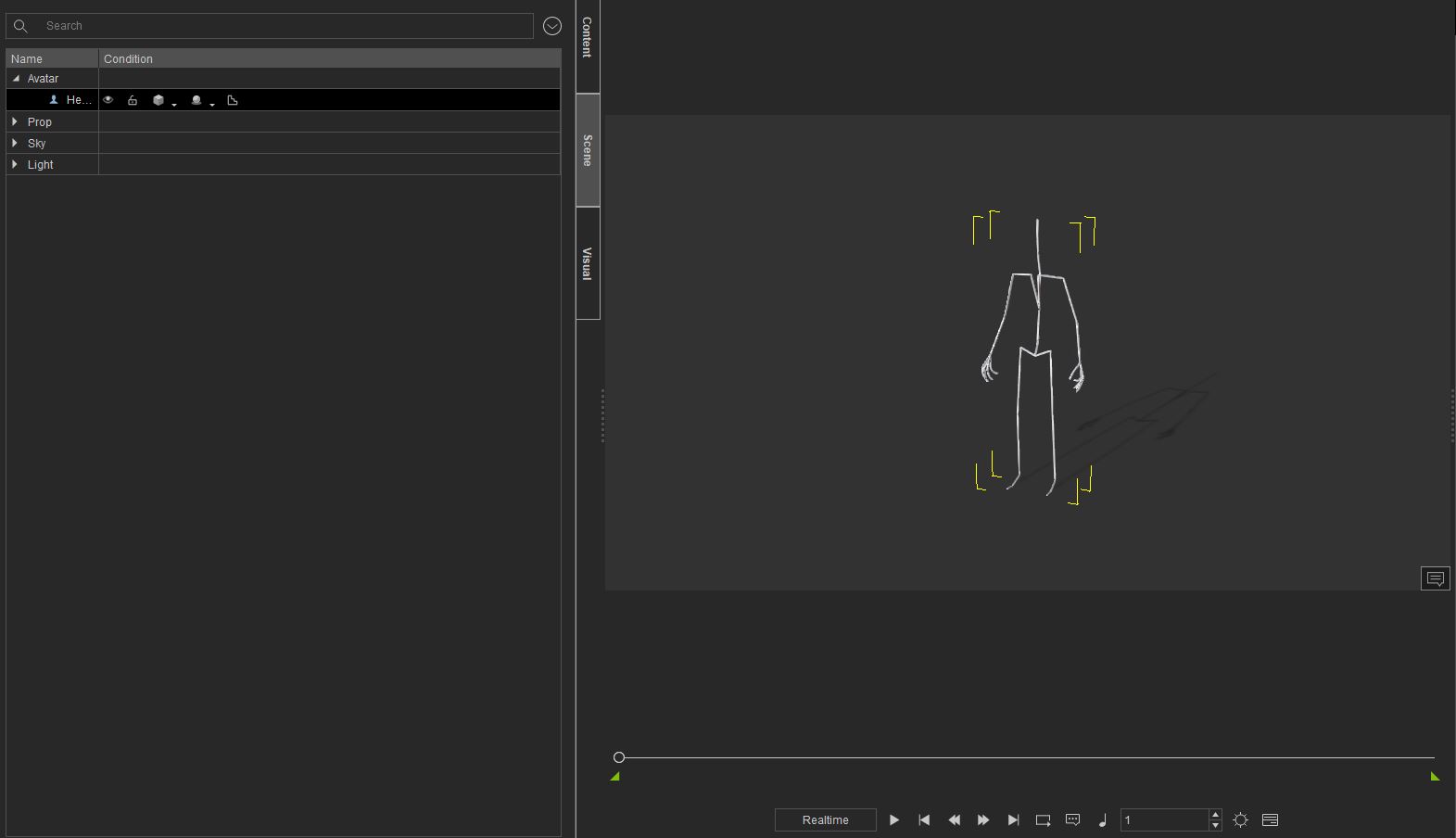The image size is (1456, 838).
Task: Click the green end range marker
Action: point(1435,777)
